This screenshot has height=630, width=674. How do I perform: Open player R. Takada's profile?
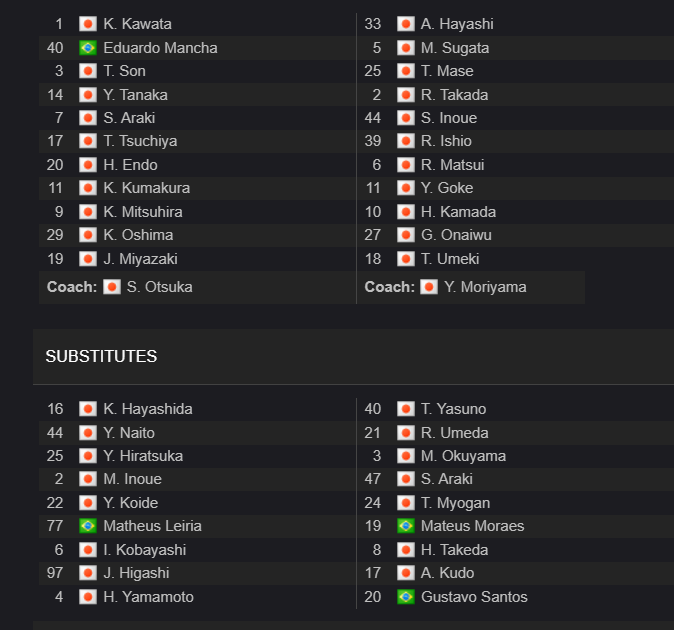tap(454, 95)
